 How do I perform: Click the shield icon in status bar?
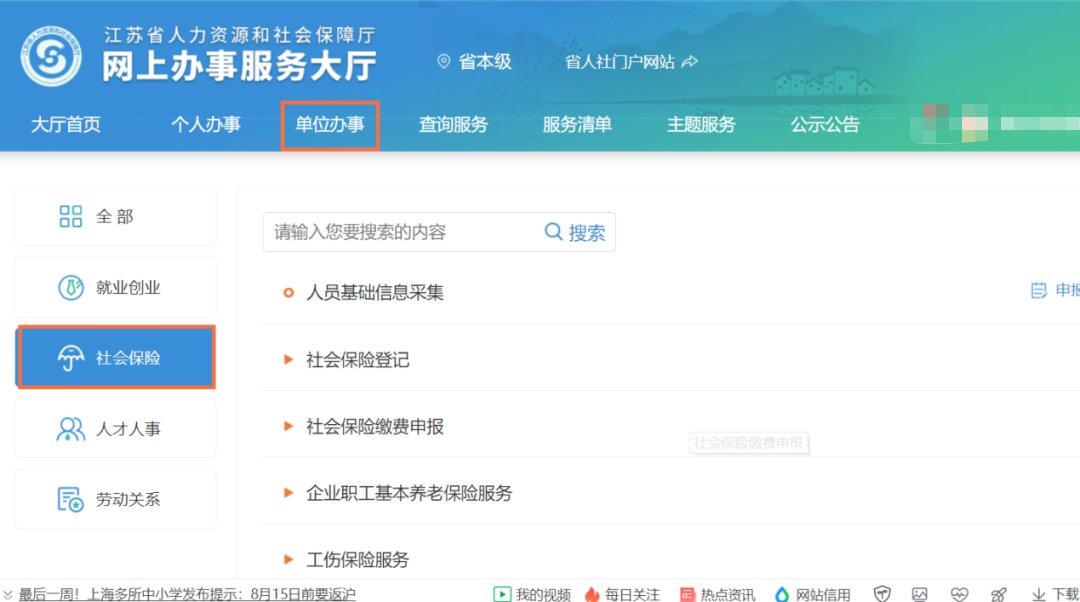click(882, 594)
